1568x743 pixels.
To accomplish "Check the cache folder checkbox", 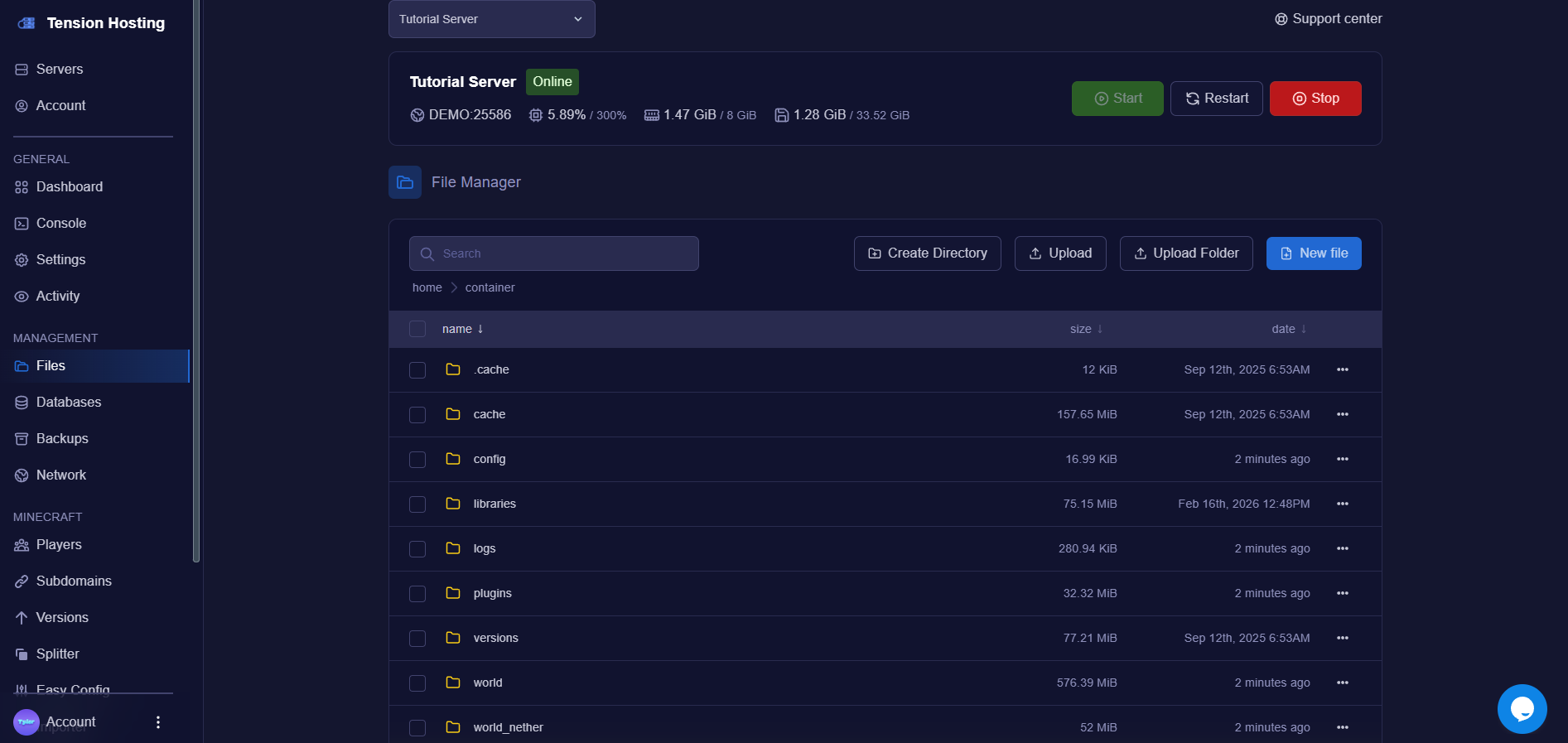I will click(x=417, y=415).
